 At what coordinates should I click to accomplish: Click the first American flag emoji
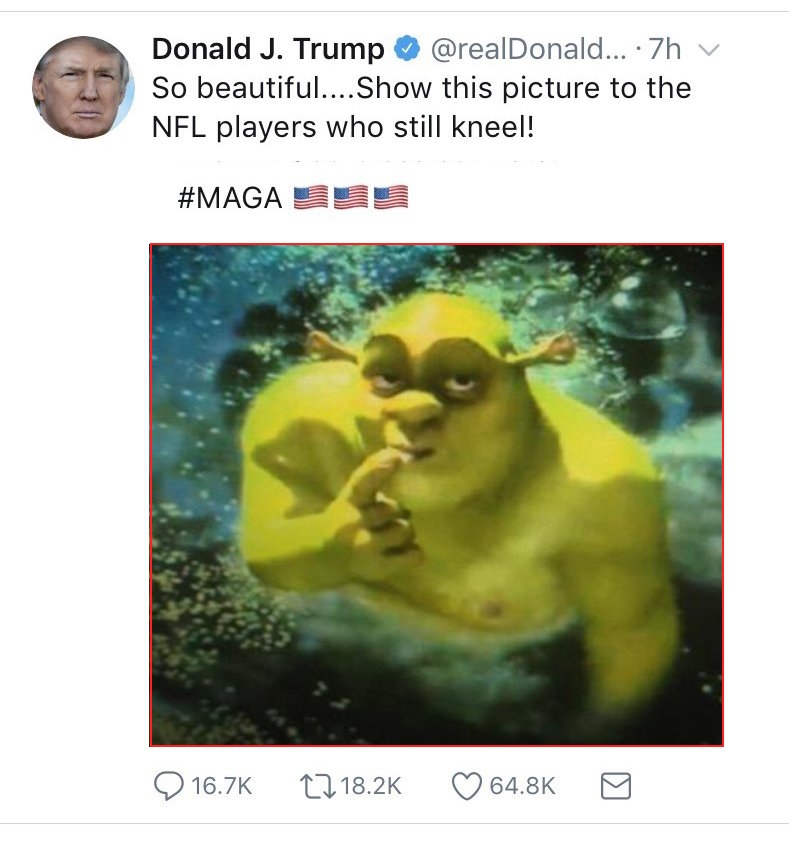pos(311,197)
